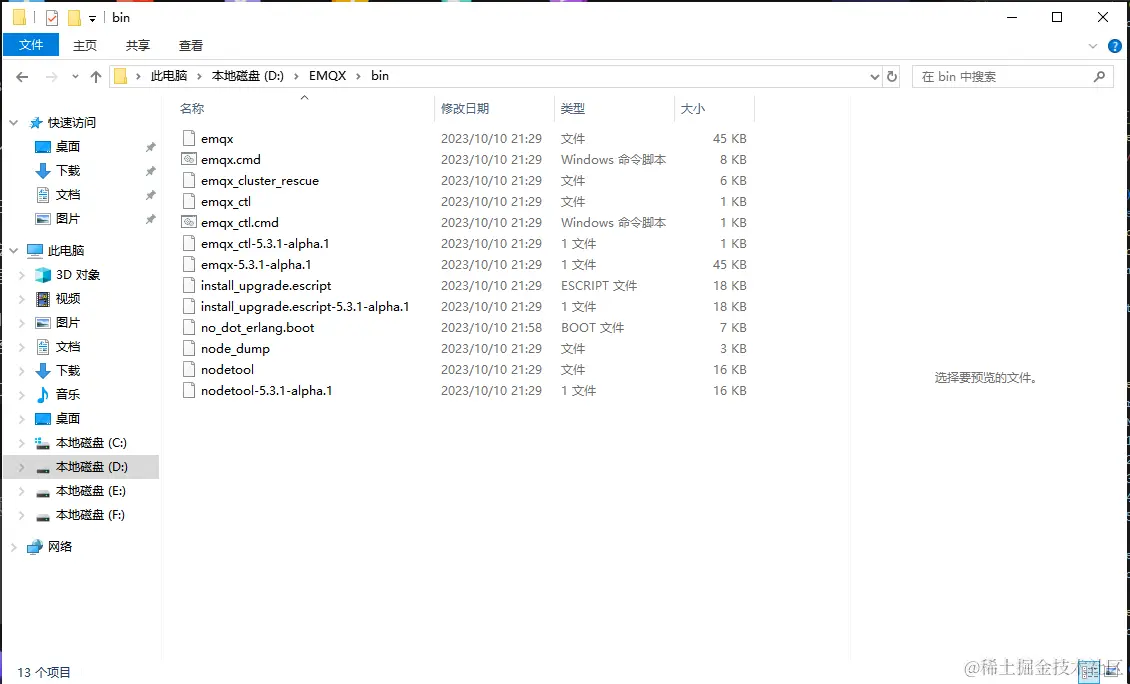1130x684 pixels.
Task: Select the emqx.cmd script icon
Action: 189,160
